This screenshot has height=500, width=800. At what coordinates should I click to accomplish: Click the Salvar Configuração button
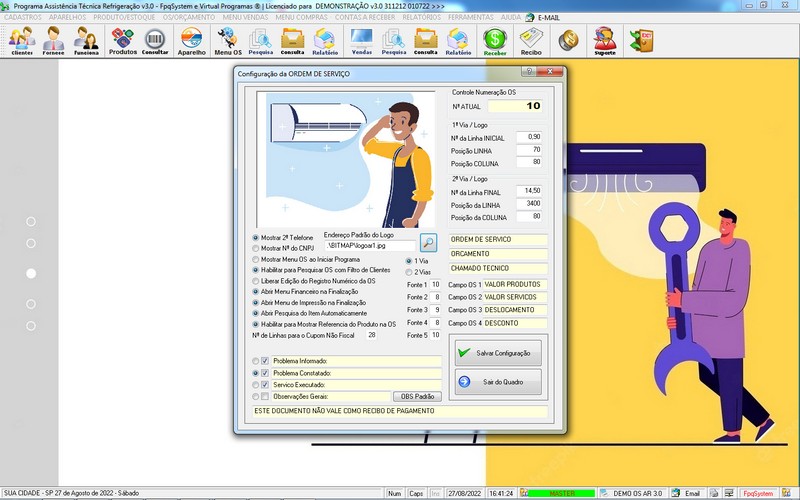click(x=496, y=353)
